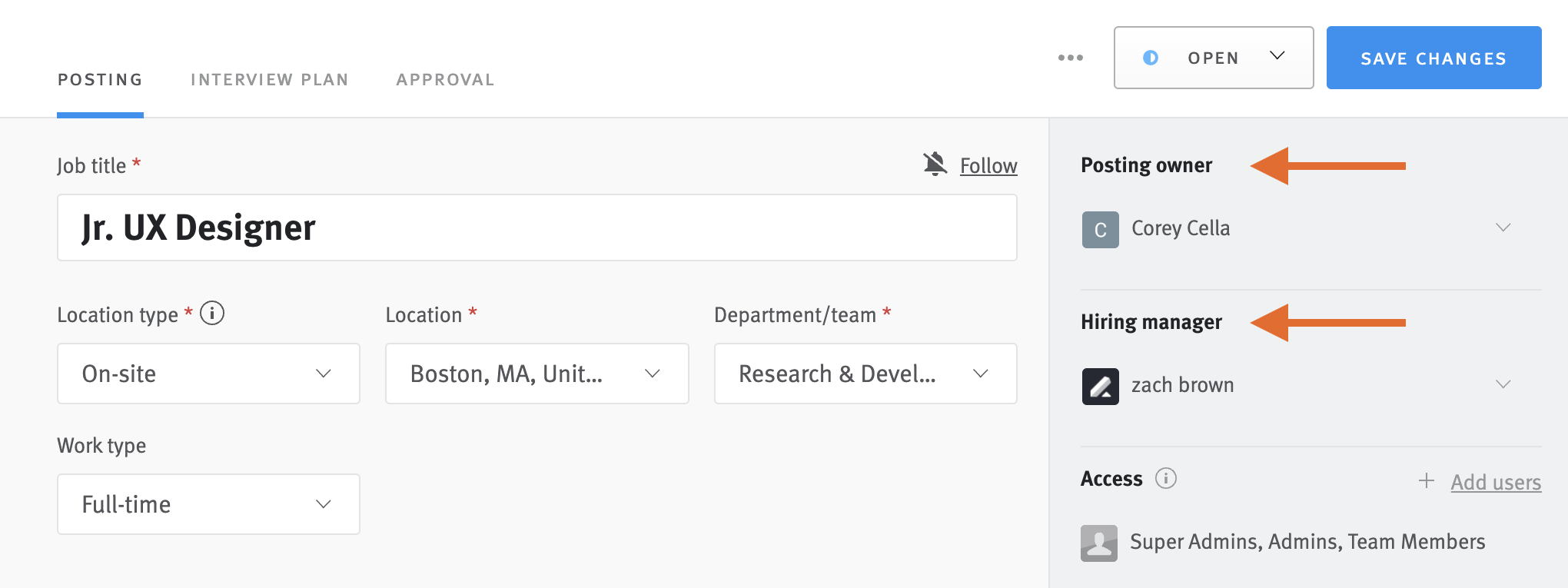This screenshot has width=1568, height=588.
Task: Click the Jr. UX Designer job title field
Action: pos(537,228)
